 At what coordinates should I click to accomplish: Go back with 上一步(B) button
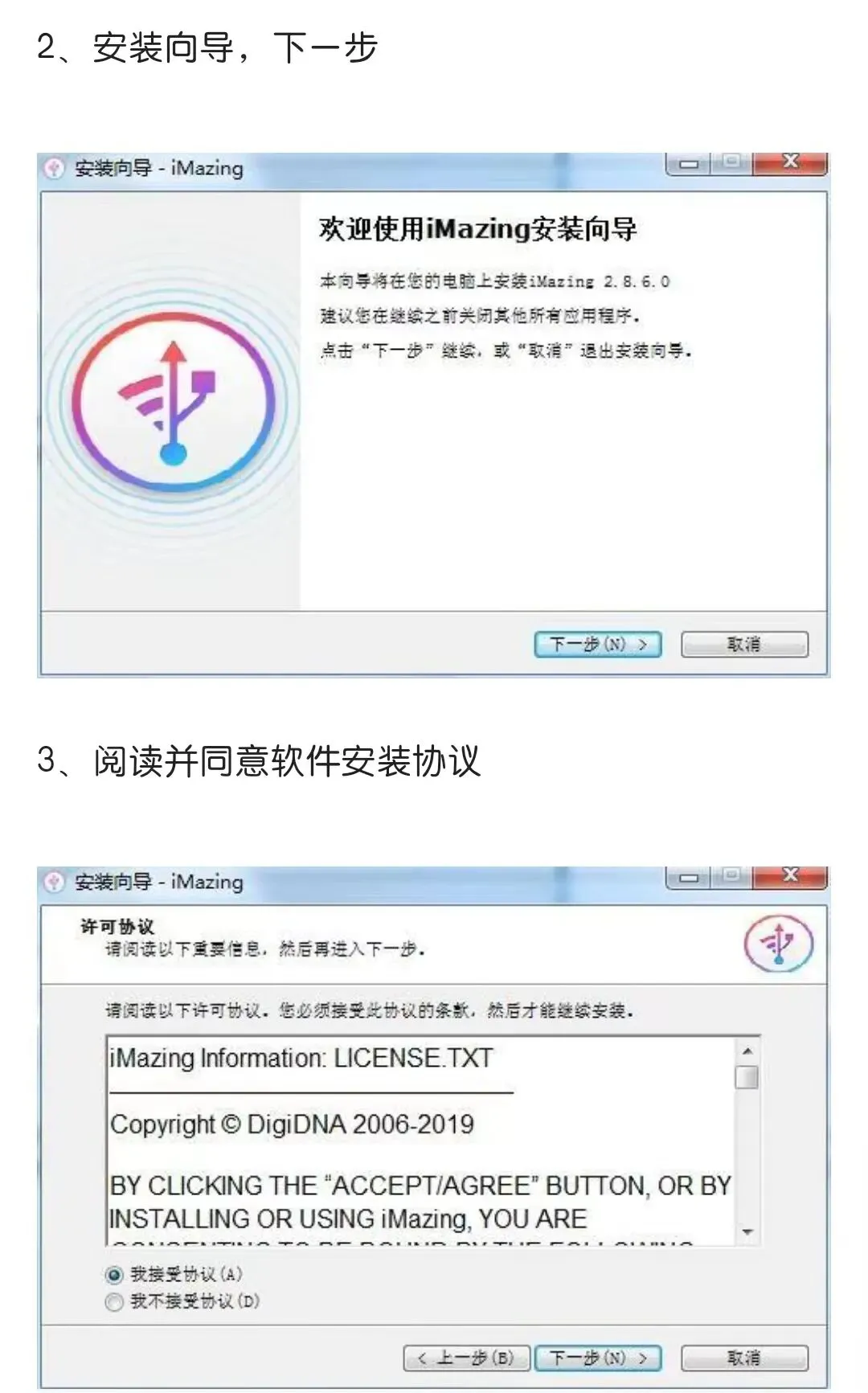[466, 1358]
